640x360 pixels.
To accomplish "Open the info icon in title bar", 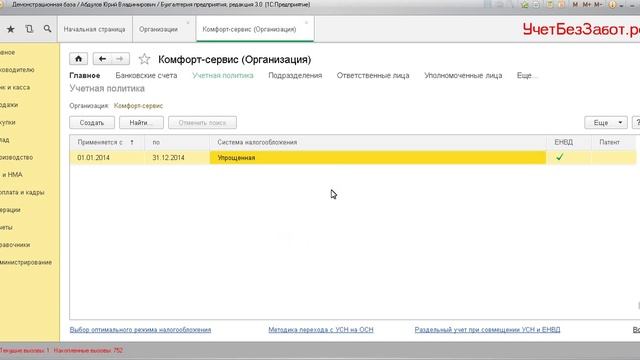I will coord(612,4).
